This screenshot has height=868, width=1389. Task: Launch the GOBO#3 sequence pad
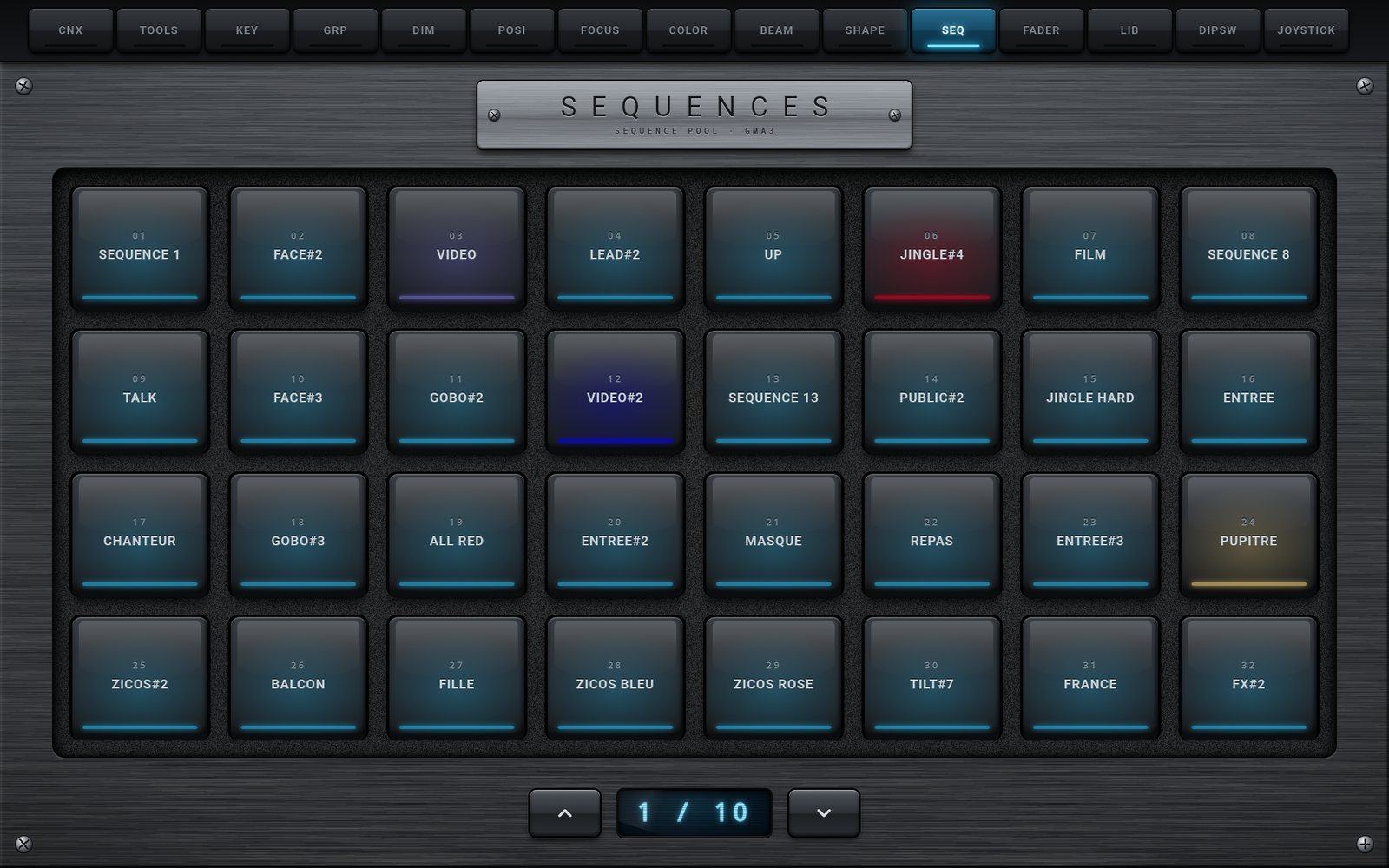tap(298, 534)
